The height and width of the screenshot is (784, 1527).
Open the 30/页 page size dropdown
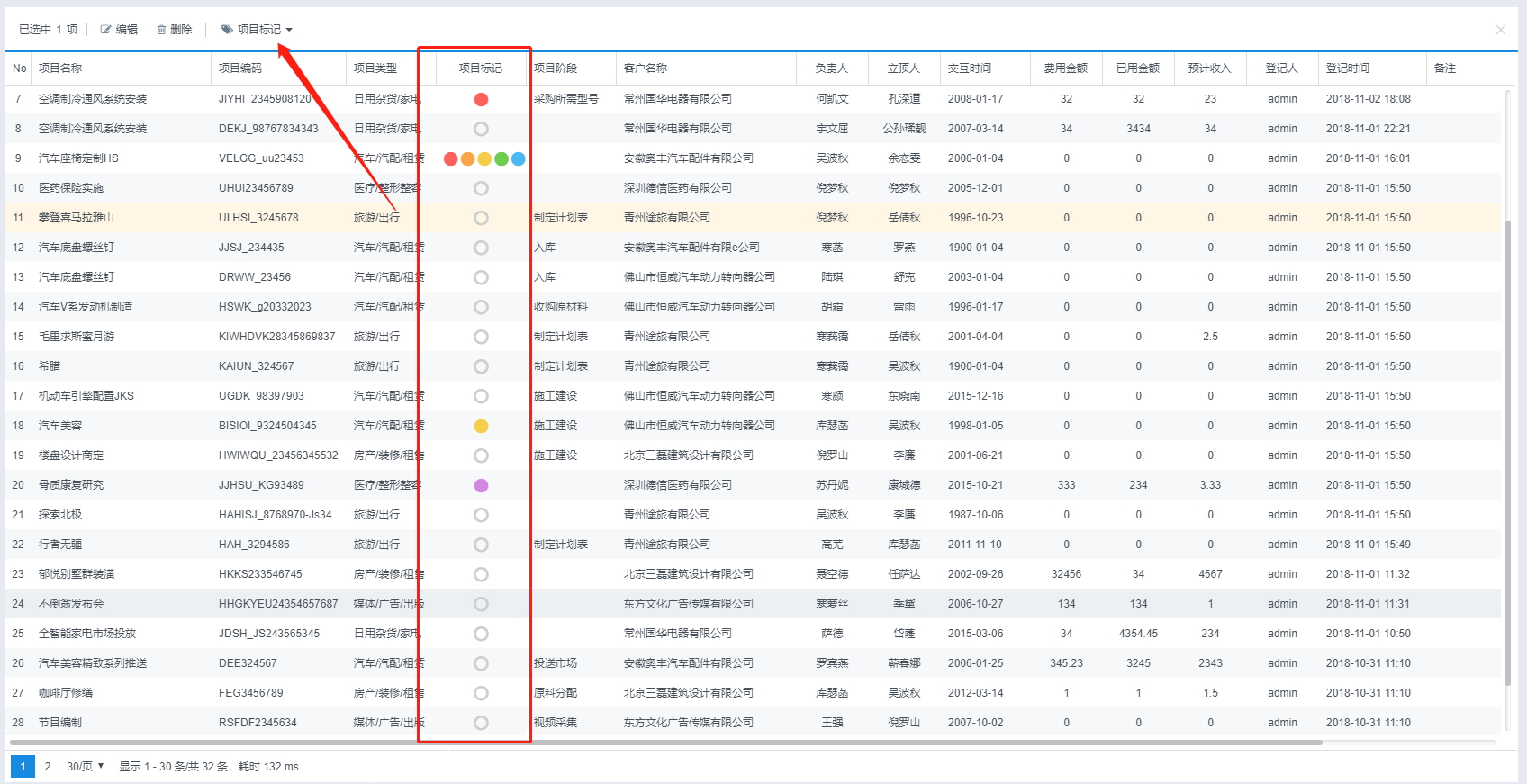click(86, 766)
